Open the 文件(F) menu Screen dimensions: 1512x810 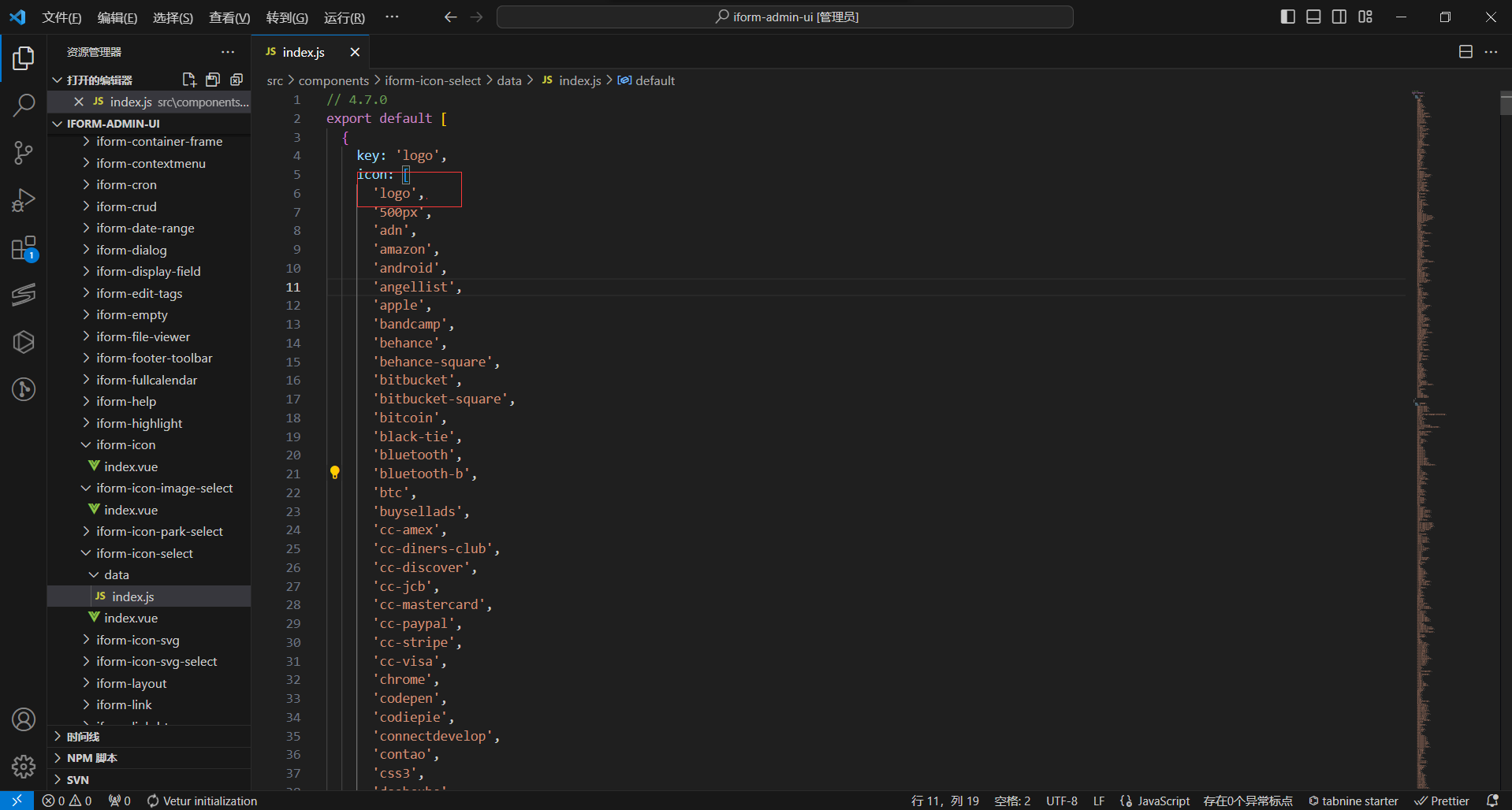(x=61, y=17)
